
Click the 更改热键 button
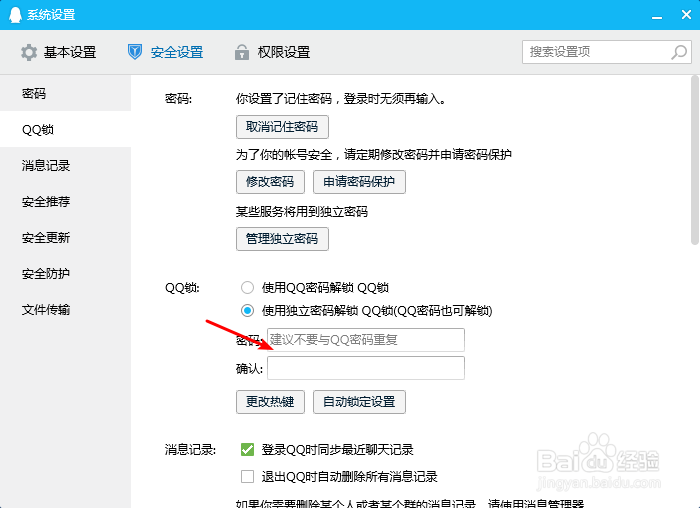270,402
